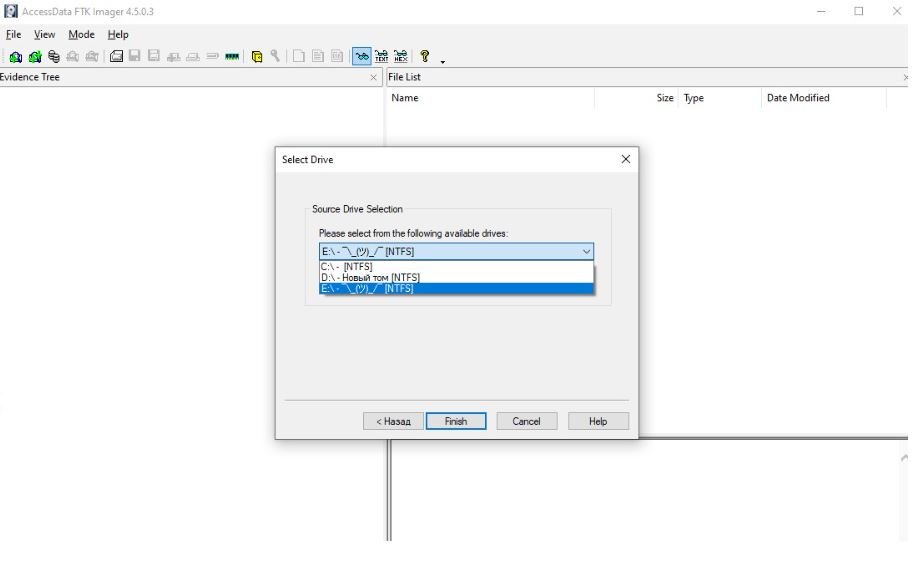Click the Help button in the dialog

598,421
